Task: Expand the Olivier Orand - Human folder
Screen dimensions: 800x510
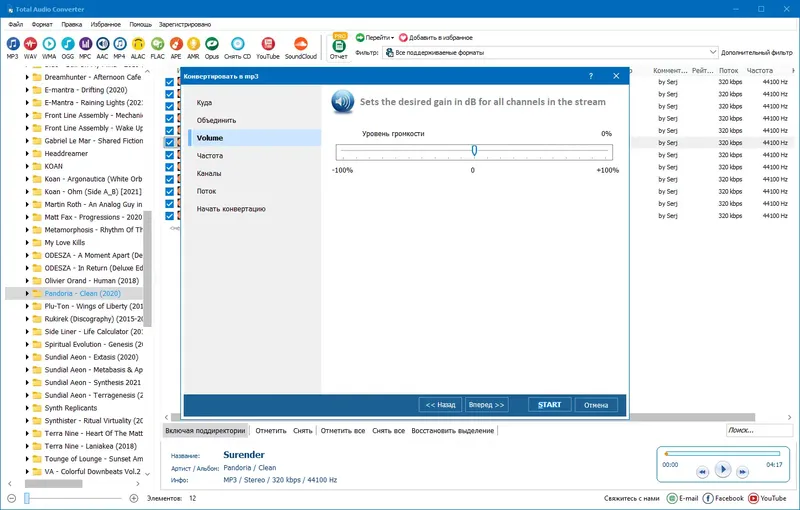Action: [27, 280]
